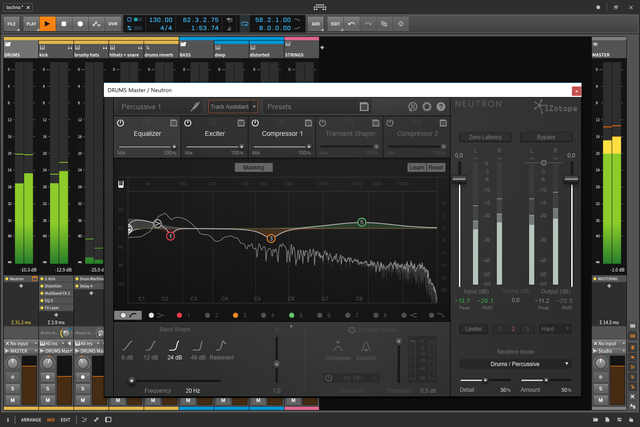Select the 48 dB band shape
The width and height of the screenshot is (640, 427).
pos(198,350)
